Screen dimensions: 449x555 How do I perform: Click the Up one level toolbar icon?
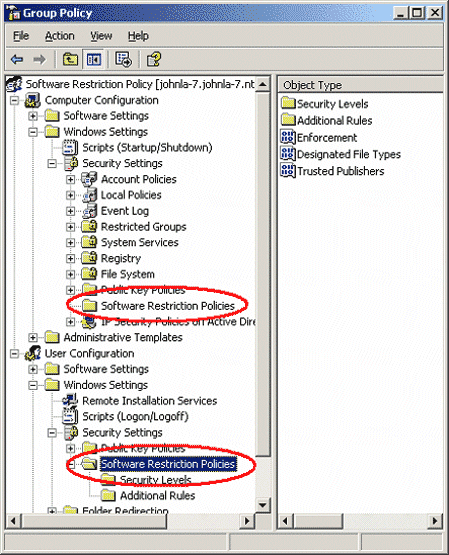pyautogui.click(x=70, y=59)
